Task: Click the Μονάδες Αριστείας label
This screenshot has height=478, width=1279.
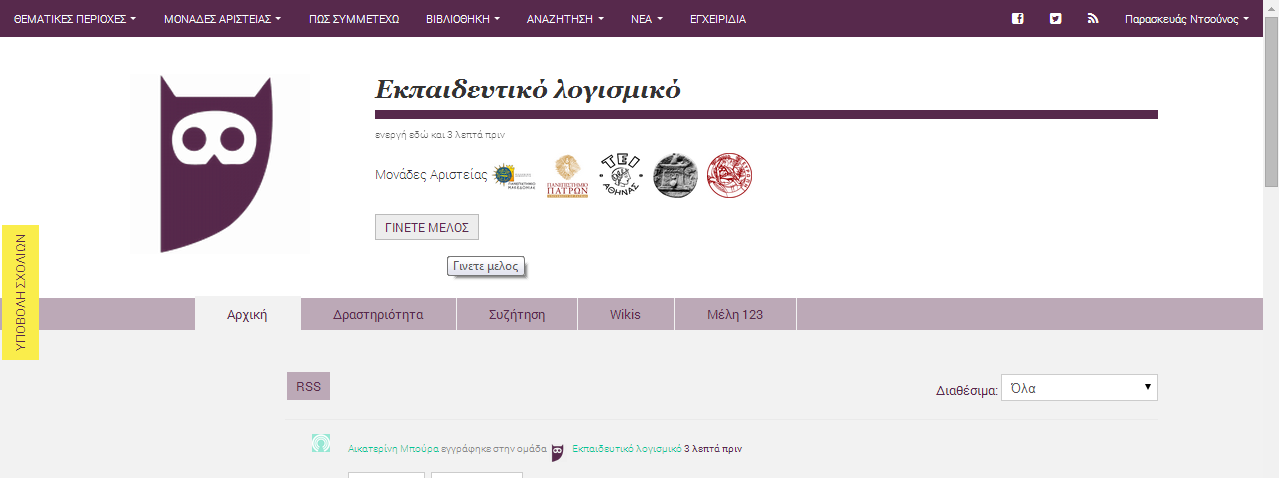Action: pyautogui.click(x=431, y=175)
